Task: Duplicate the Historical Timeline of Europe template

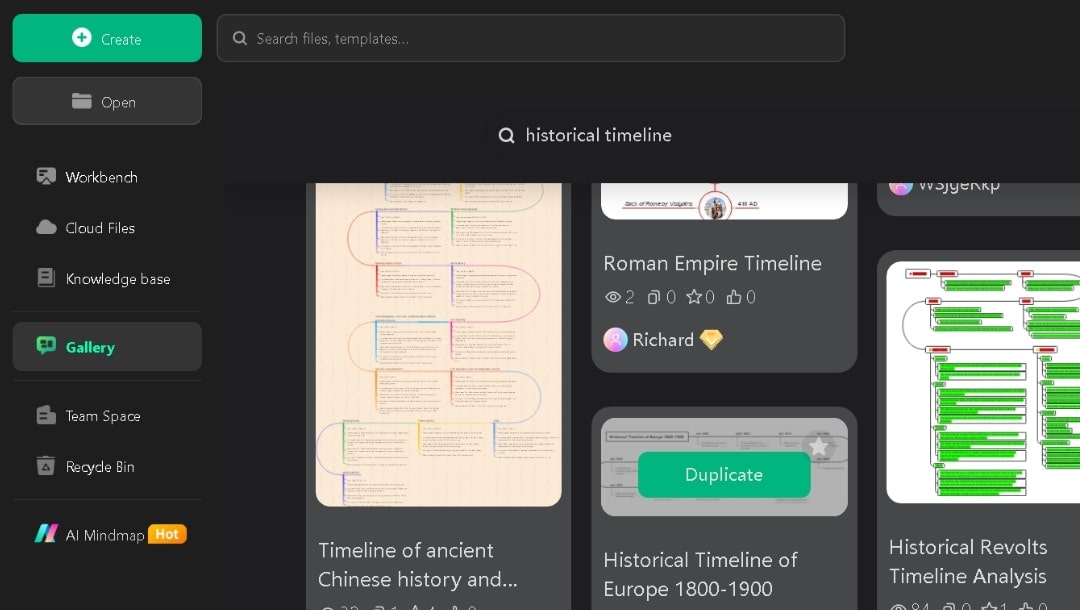Action: coord(723,475)
